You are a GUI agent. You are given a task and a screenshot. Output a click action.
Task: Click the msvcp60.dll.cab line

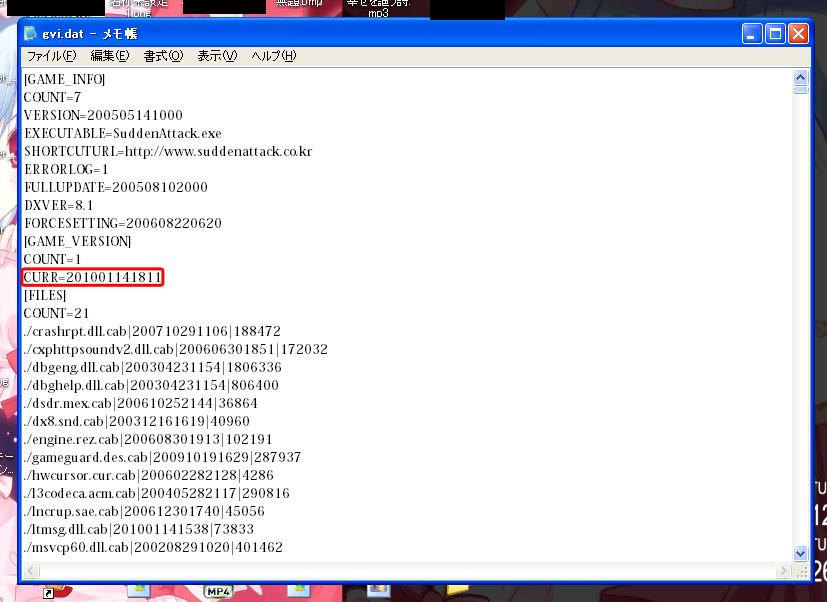click(153, 547)
